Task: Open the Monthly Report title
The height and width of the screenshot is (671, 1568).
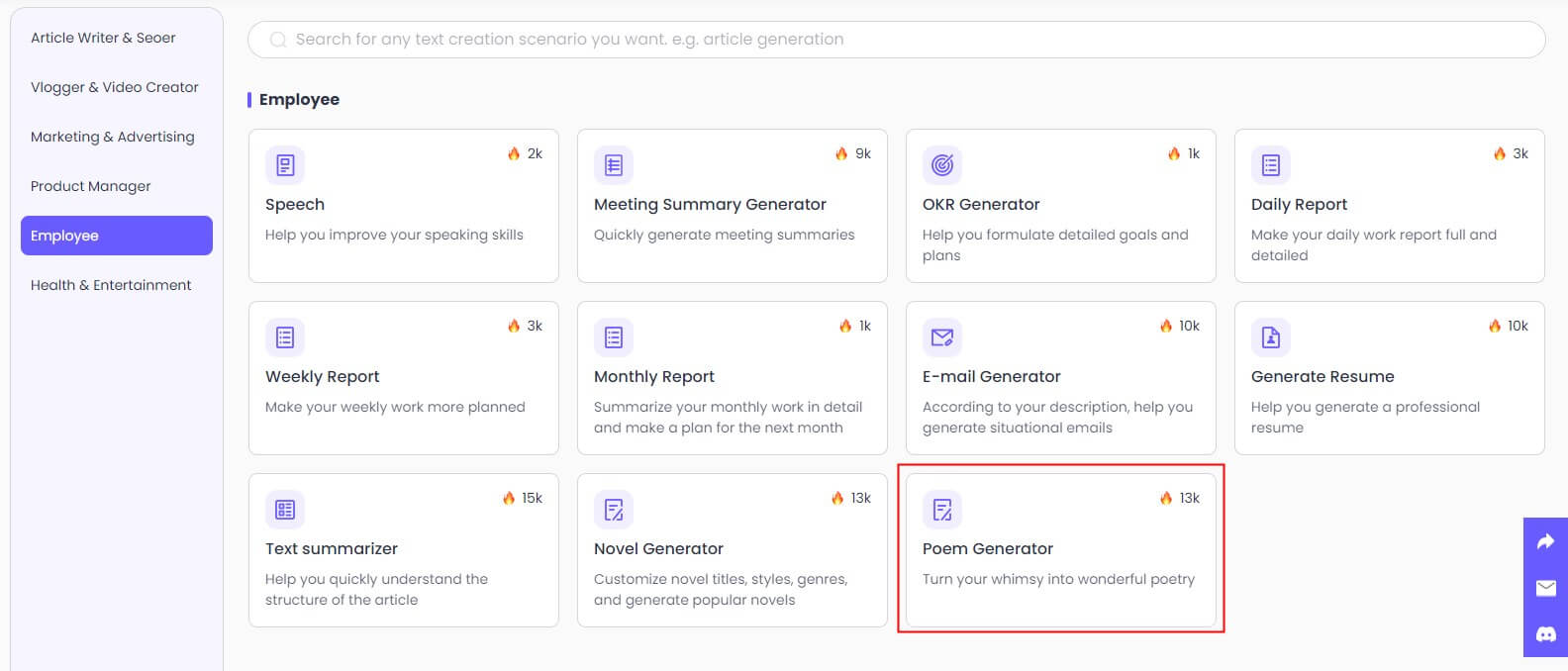Action: pos(653,377)
